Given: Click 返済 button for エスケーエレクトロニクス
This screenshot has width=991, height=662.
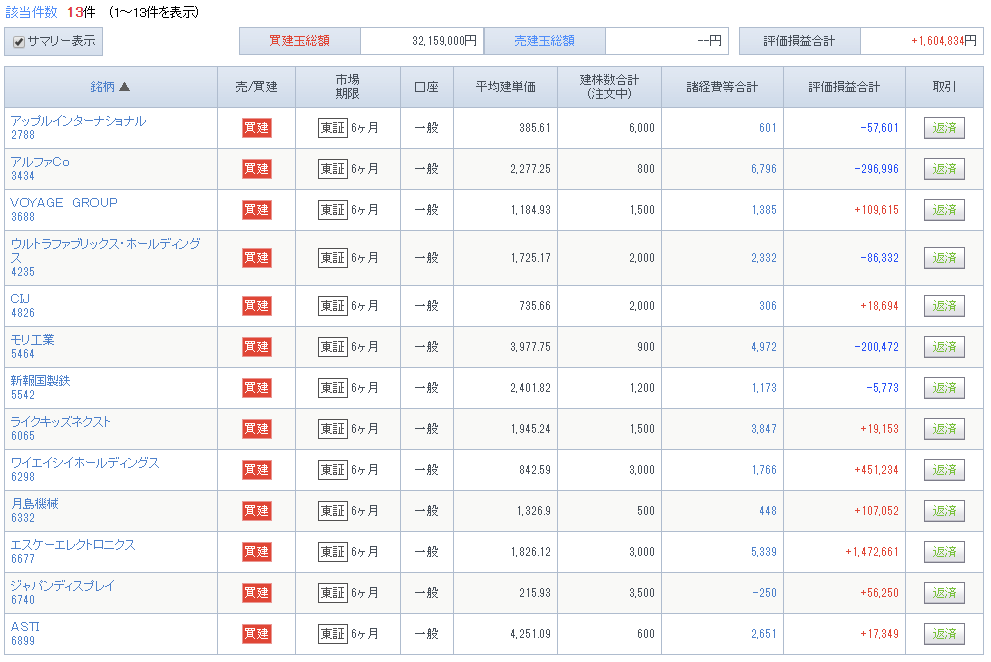Looking at the screenshot, I should click(944, 552).
